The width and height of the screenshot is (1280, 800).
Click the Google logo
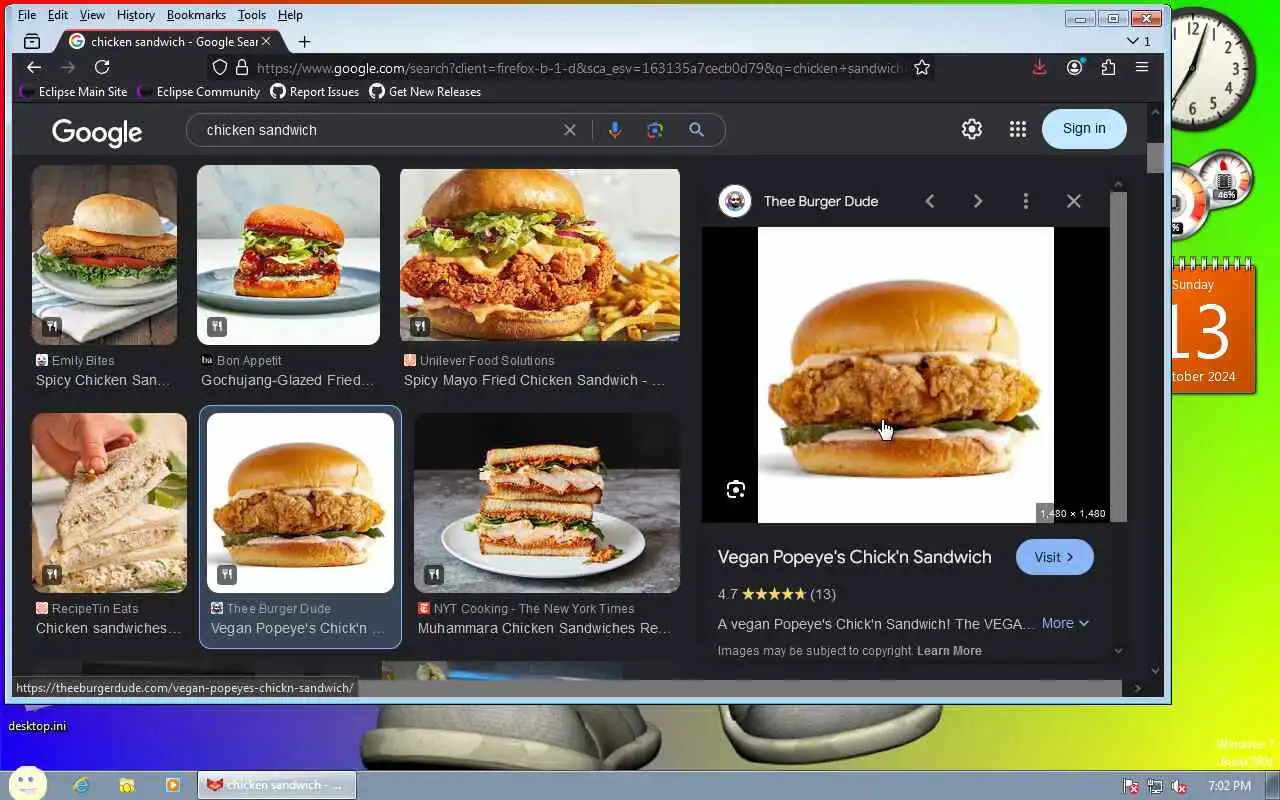pyautogui.click(x=97, y=132)
